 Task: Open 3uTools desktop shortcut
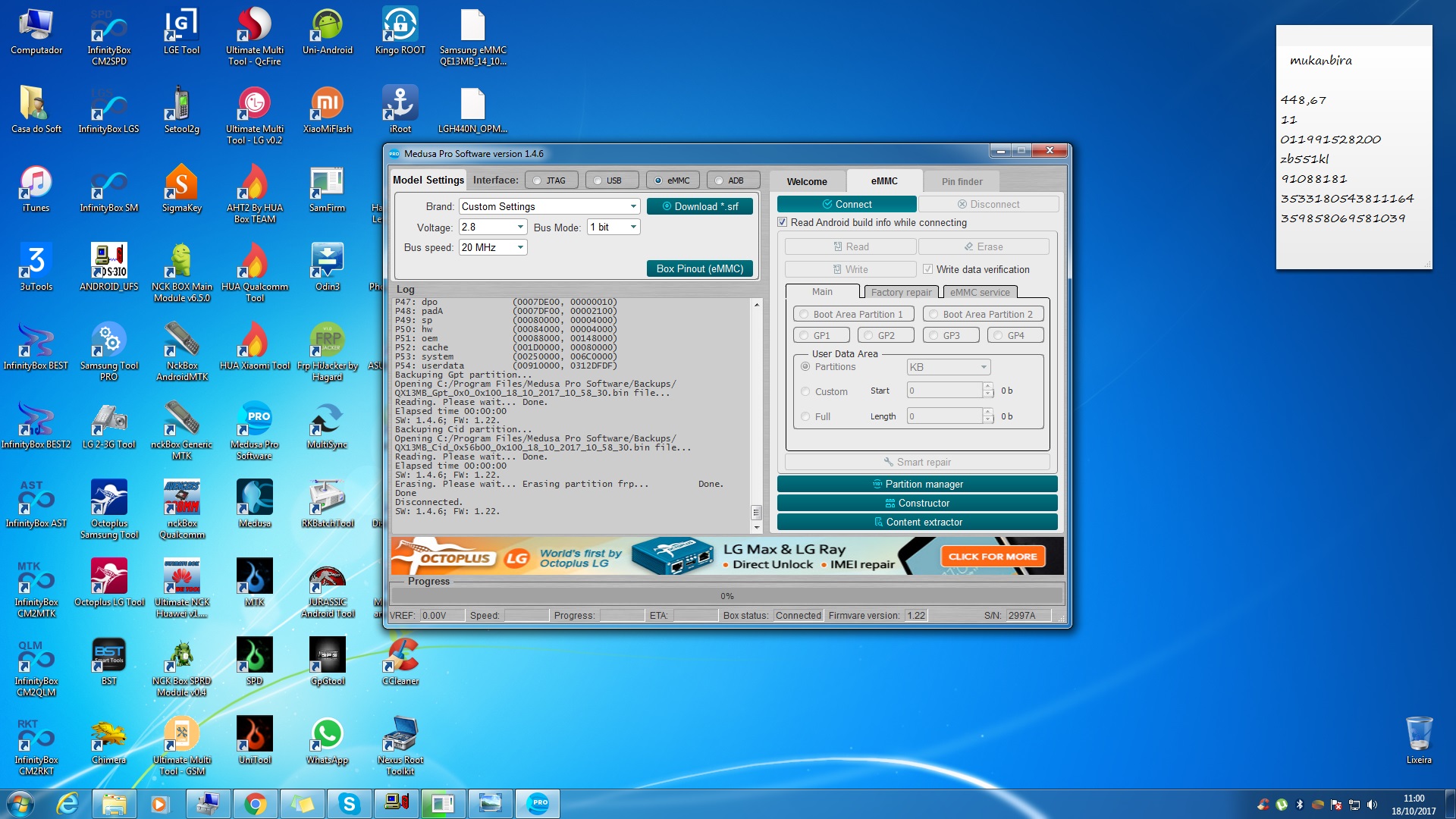pyautogui.click(x=36, y=269)
